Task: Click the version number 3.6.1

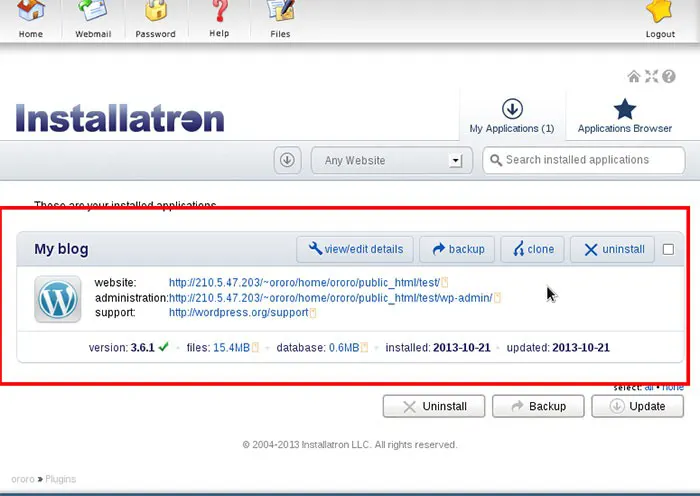Action: [x=142, y=347]
